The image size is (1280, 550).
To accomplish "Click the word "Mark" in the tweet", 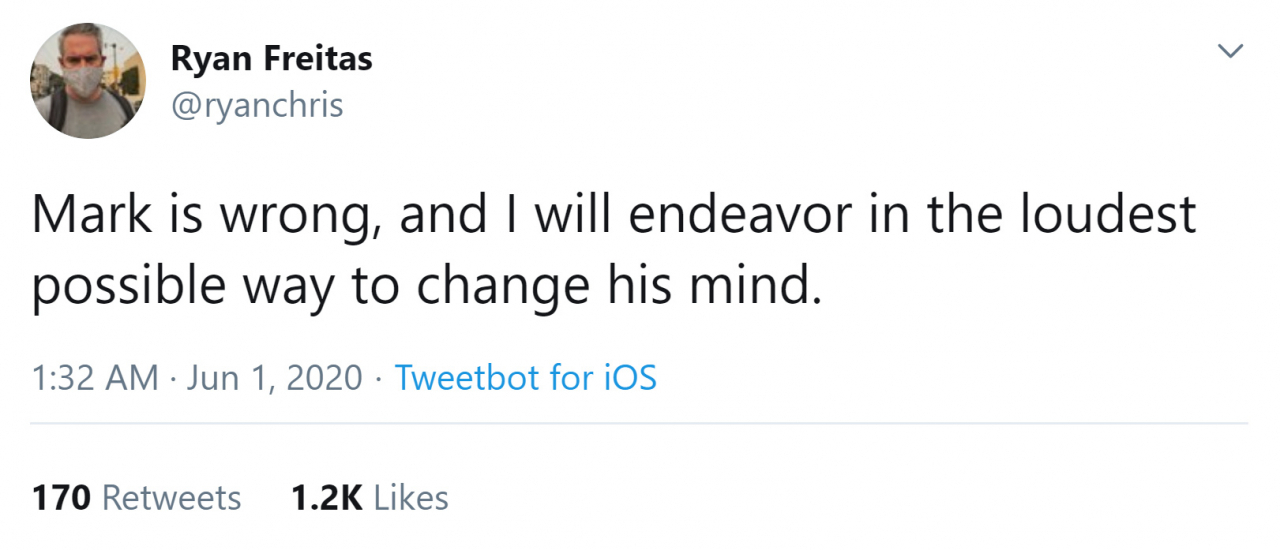I will [x=92, y=217].
